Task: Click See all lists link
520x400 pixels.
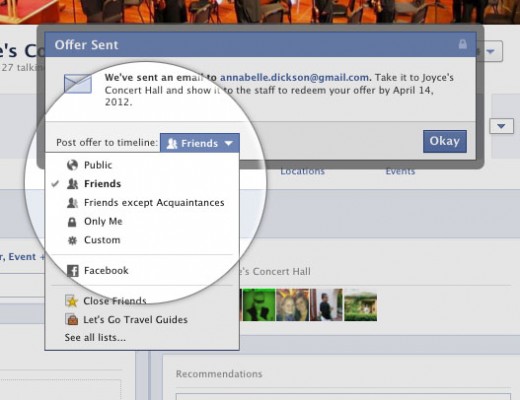Action: (95, 338)
